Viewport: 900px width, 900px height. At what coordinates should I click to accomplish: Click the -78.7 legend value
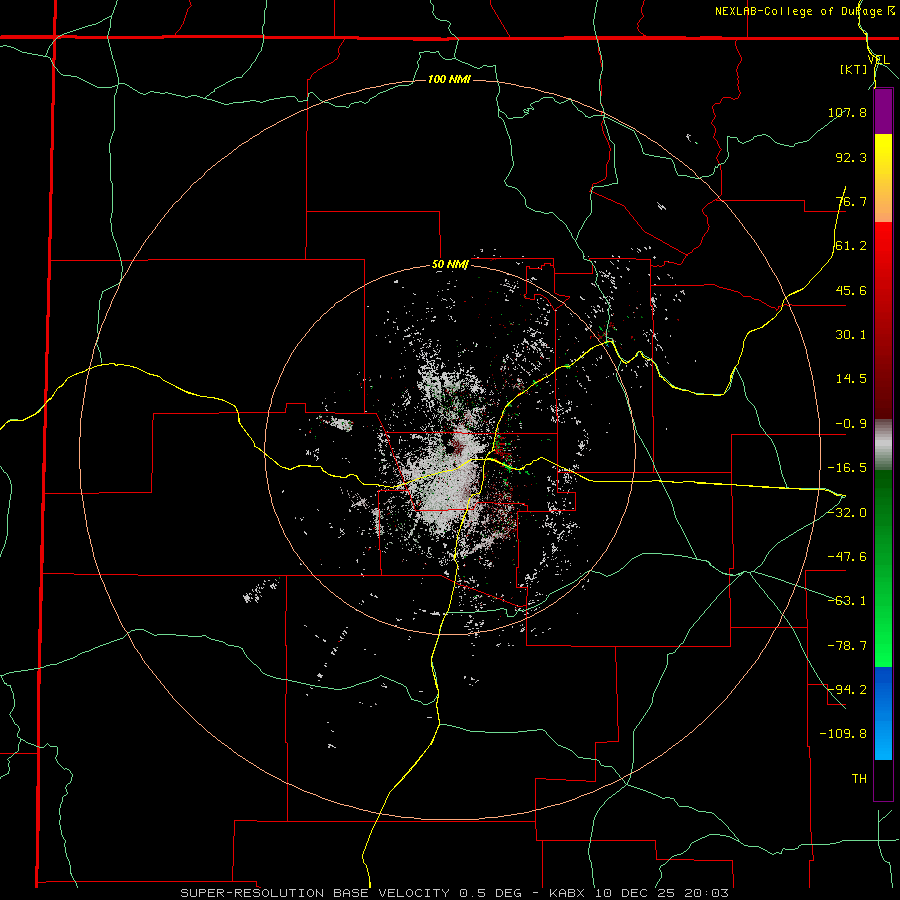coord(847,646)
